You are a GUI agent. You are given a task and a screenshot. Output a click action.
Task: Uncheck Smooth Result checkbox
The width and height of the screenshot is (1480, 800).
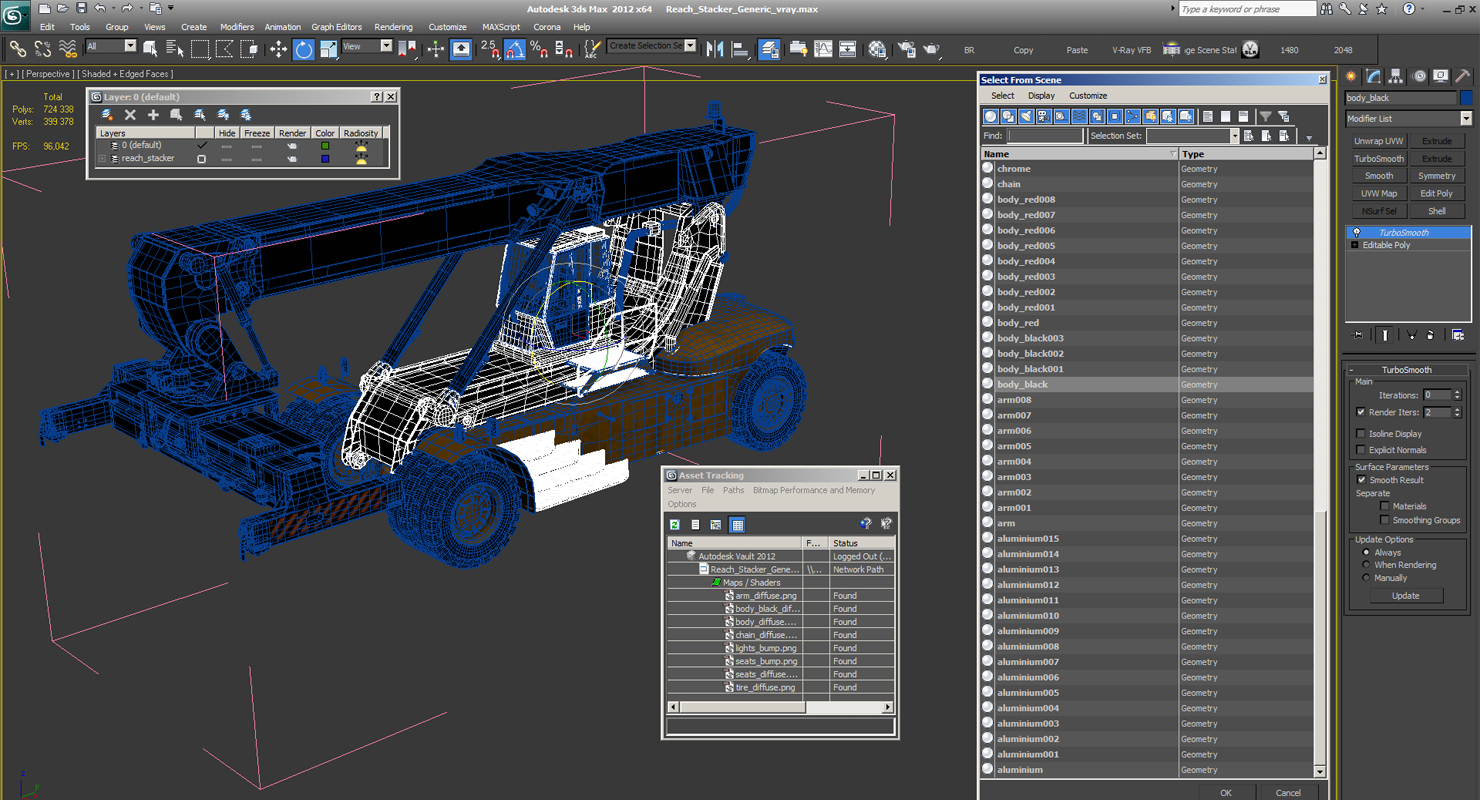(x=1361, y=480)
